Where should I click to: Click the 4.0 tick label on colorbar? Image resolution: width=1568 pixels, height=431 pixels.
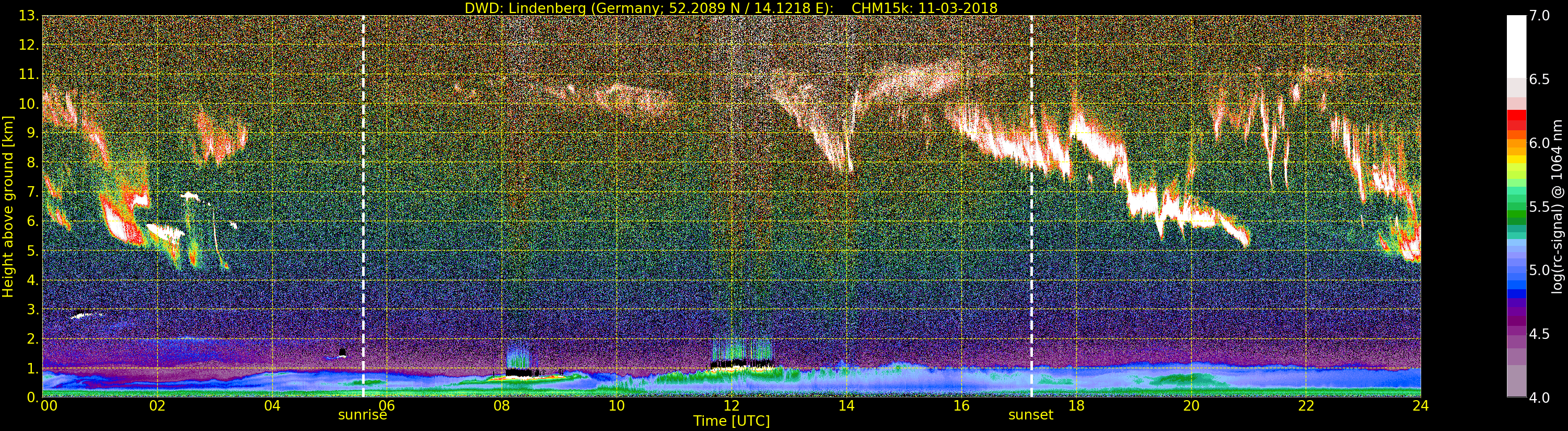(x=1540, y=398)
